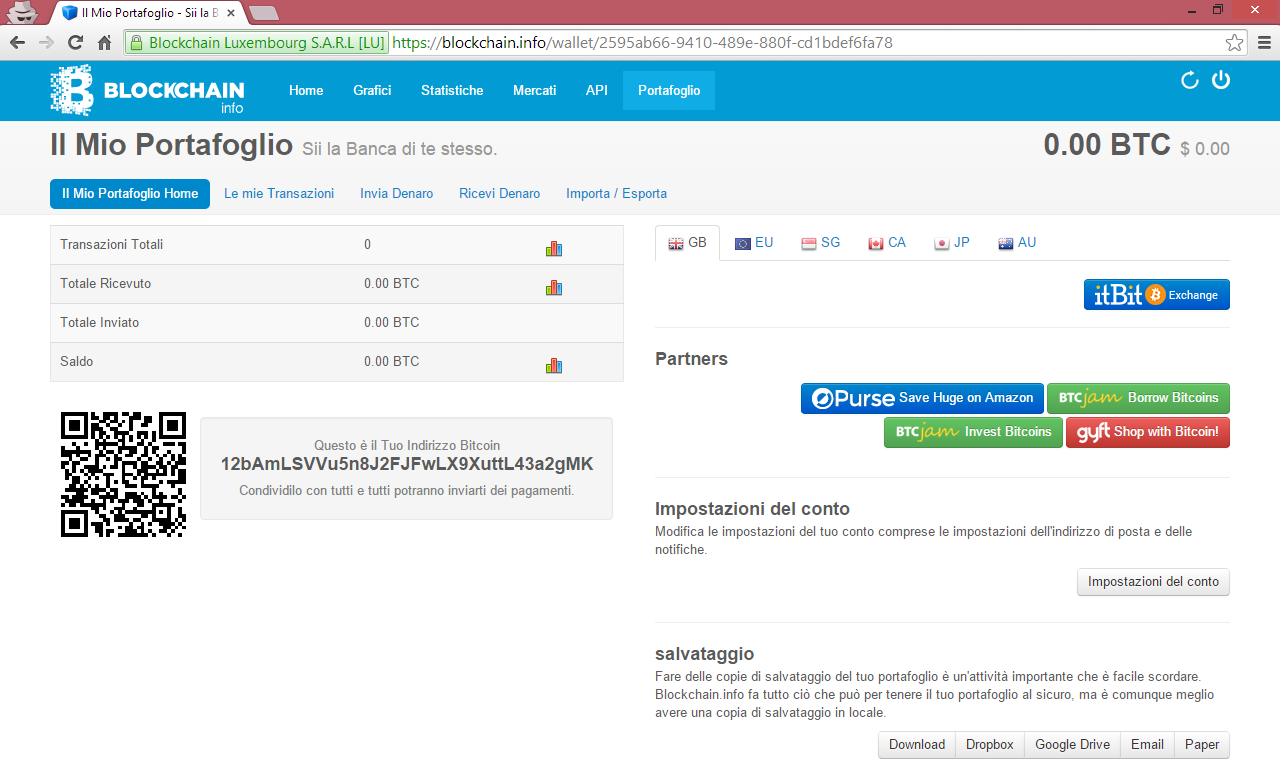Open Chrome hamburger menu

click(x=1264, y=42)
